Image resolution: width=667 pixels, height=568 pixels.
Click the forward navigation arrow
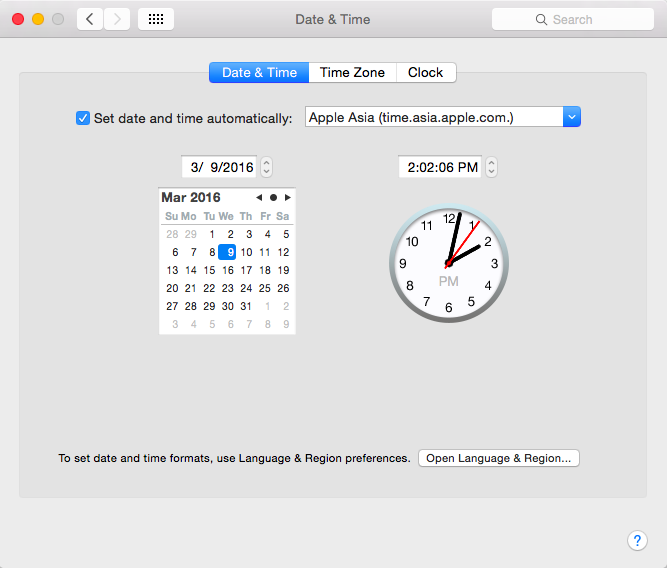pos(117,19)
